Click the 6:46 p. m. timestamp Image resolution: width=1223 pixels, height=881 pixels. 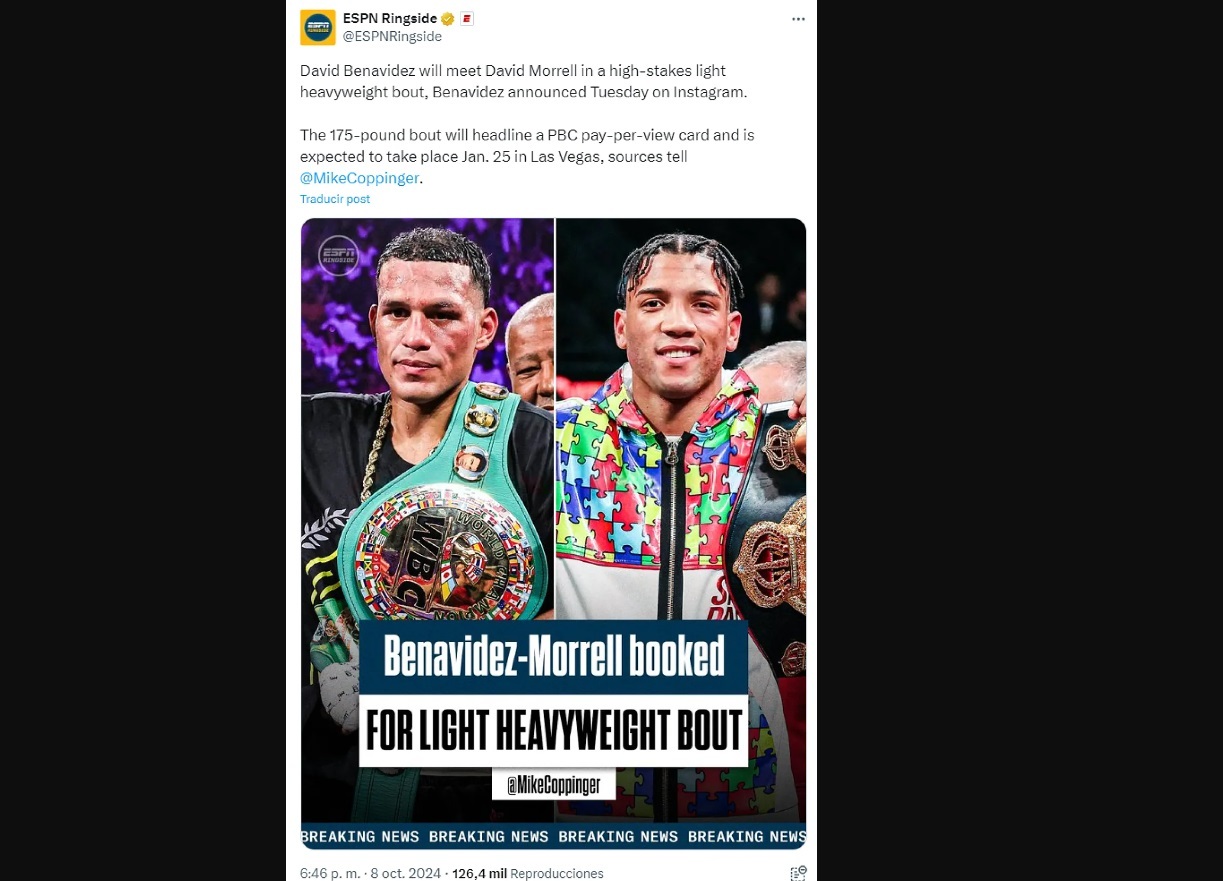point(330,873)
